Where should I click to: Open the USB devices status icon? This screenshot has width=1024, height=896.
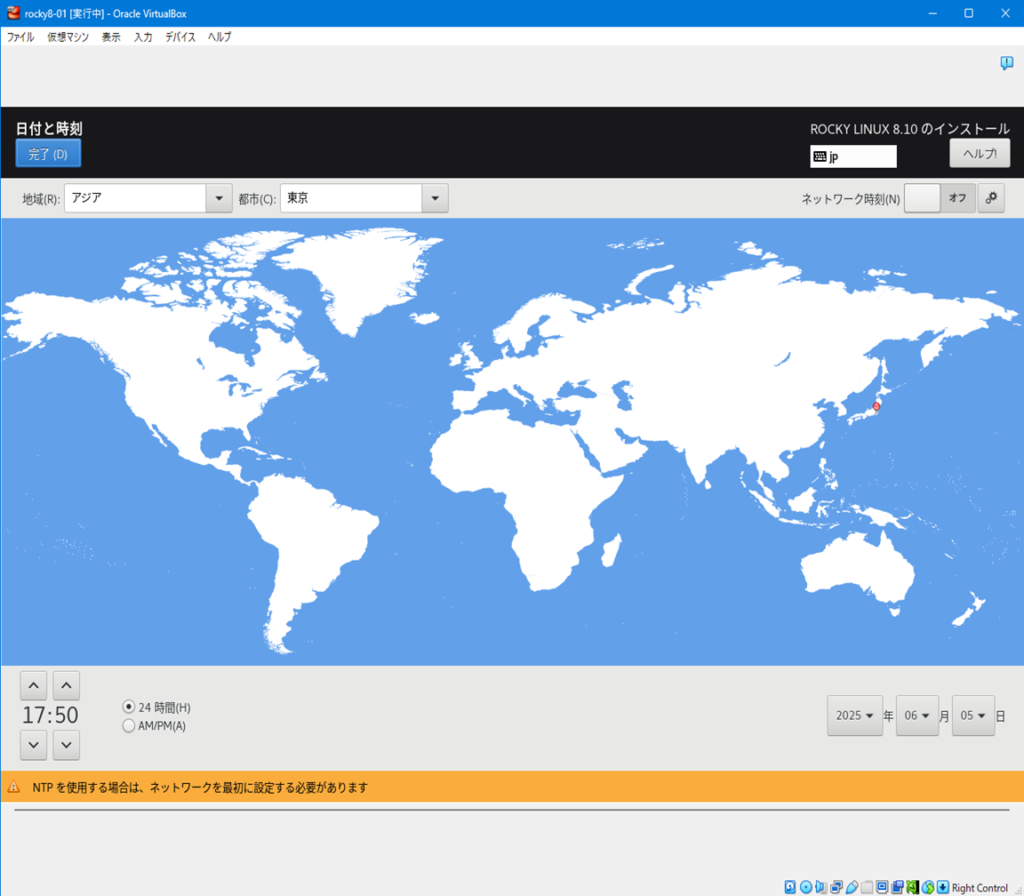coord(852,887)
